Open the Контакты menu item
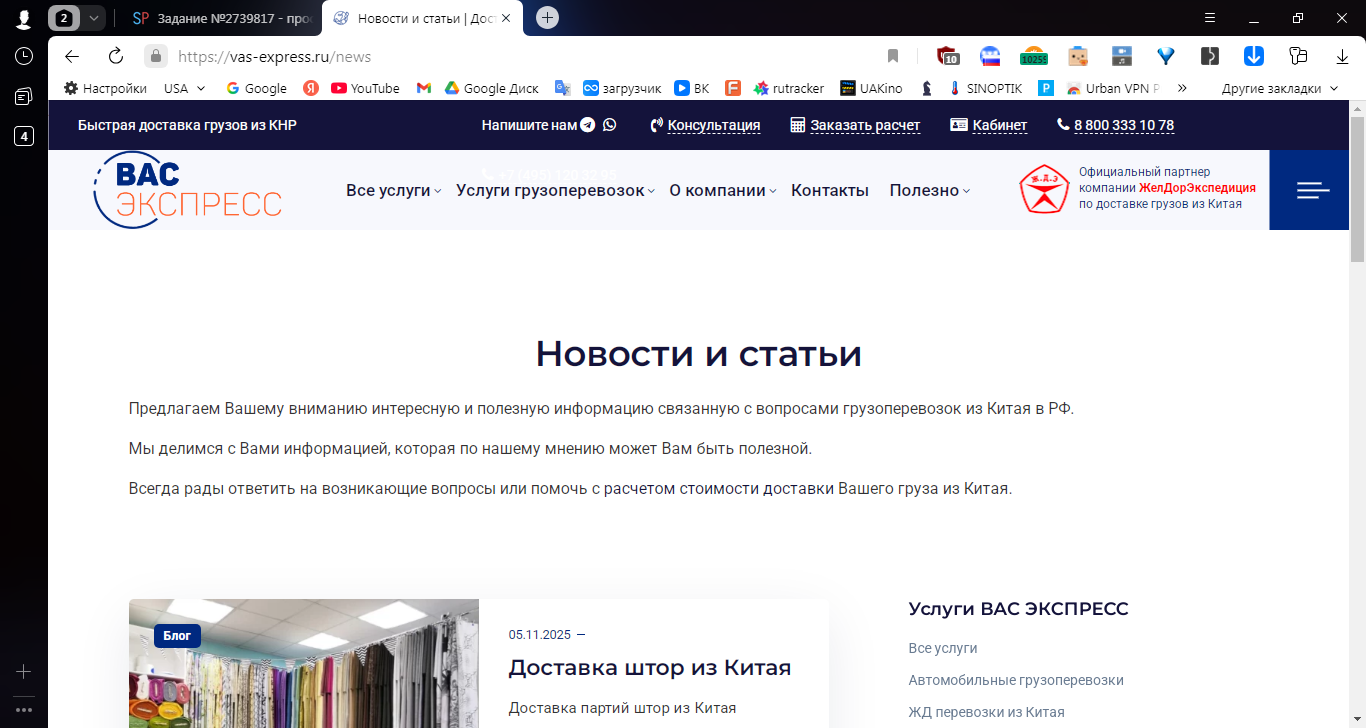The image size is (1366, 728). pyautogui.click(x=830, y=190)
